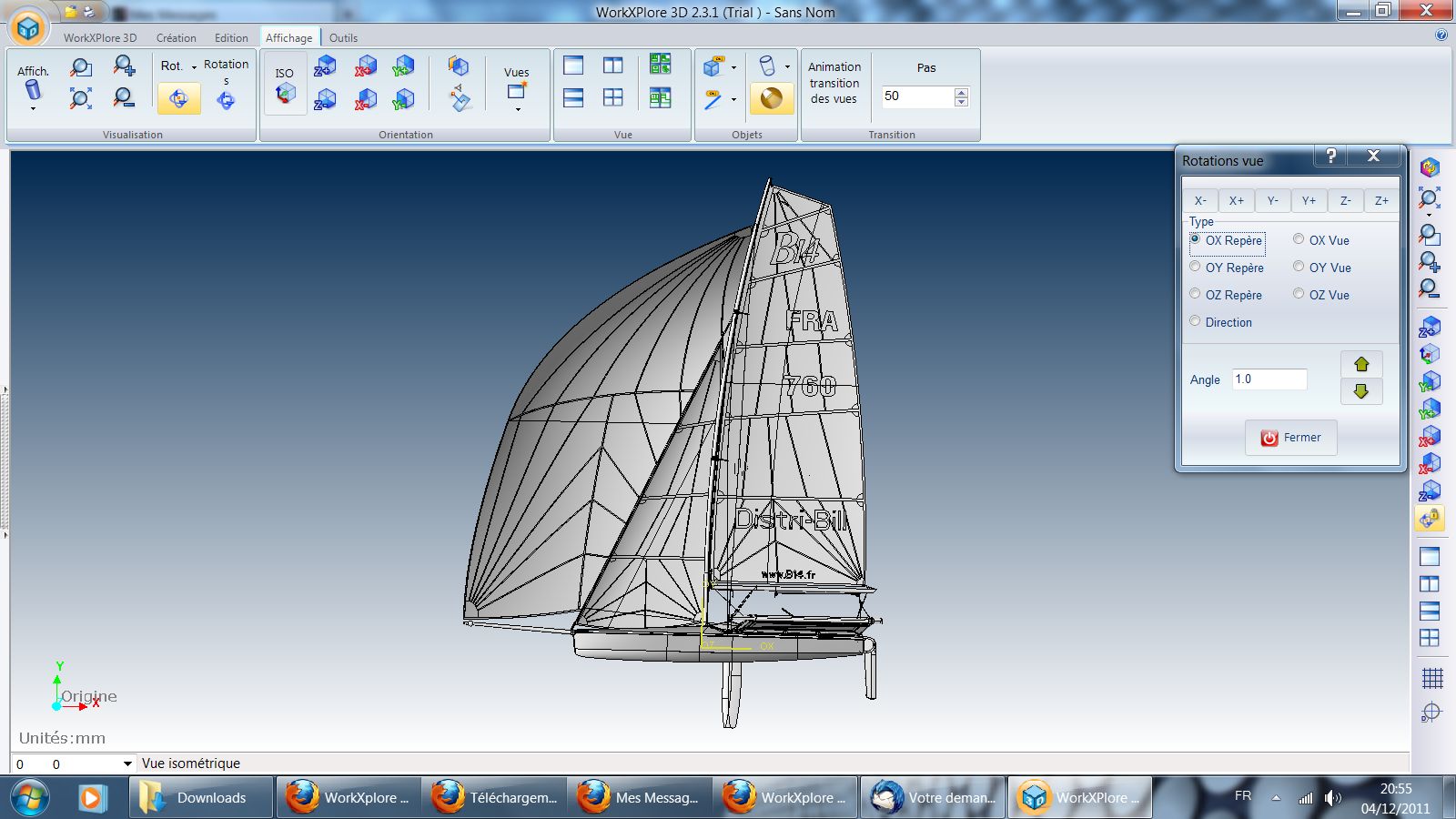Open the Rot. dropdown arrow
The height and width of the screenshot is (819, 1456).
pos(194,66)
